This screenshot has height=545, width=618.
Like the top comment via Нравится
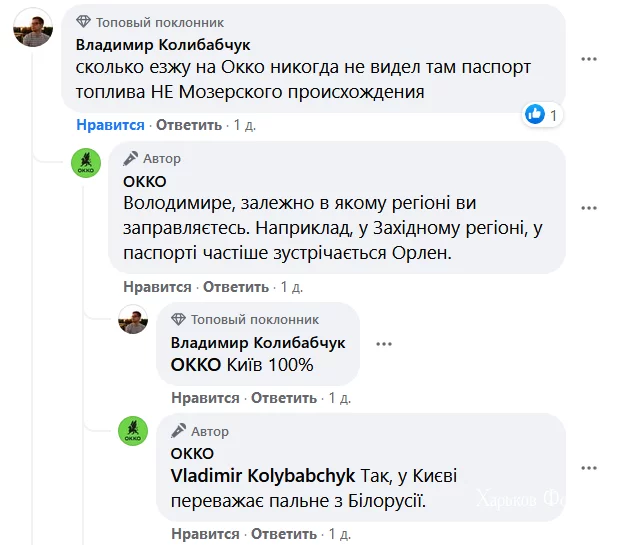[x=110, y=125]
